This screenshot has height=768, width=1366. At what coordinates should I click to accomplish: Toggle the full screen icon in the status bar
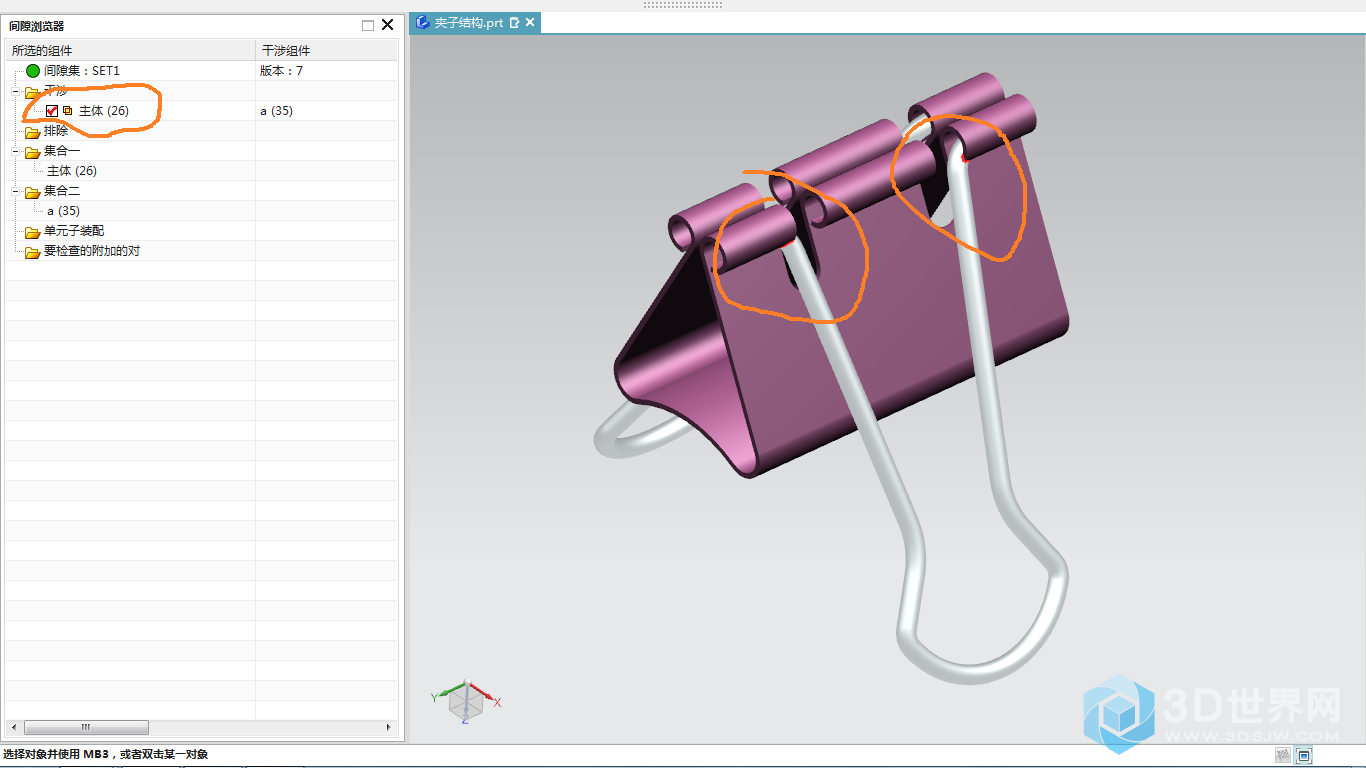click(x=1304, y=755)
